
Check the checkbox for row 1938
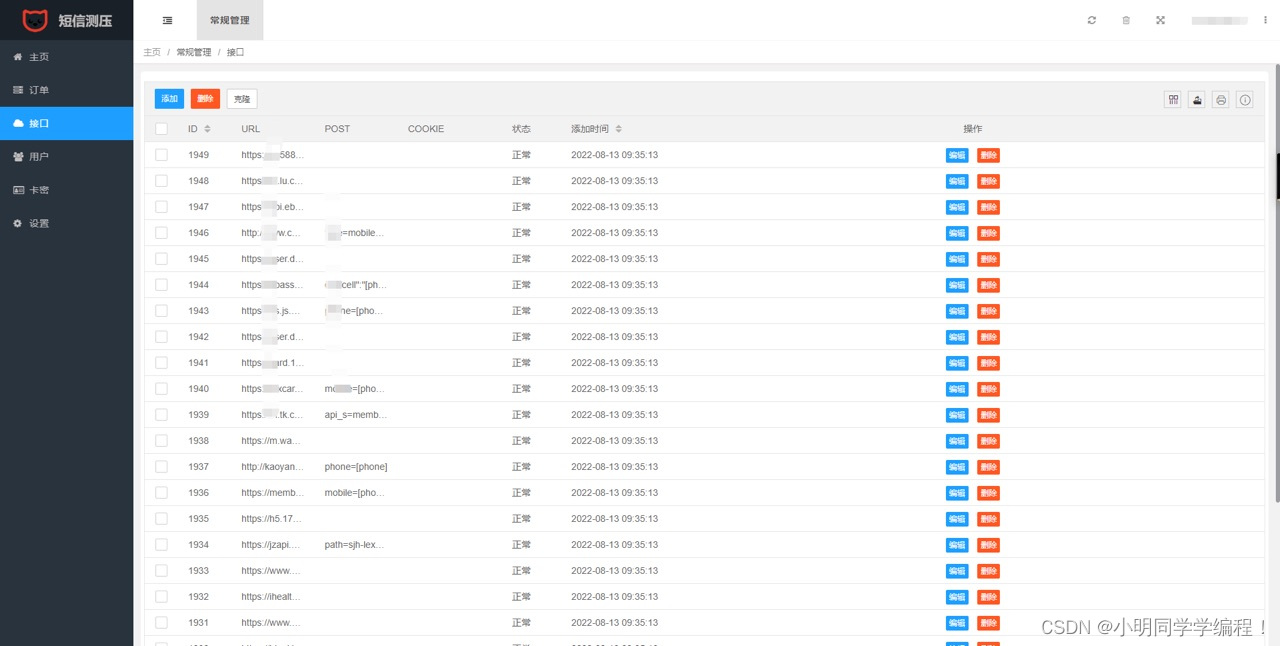162,441
